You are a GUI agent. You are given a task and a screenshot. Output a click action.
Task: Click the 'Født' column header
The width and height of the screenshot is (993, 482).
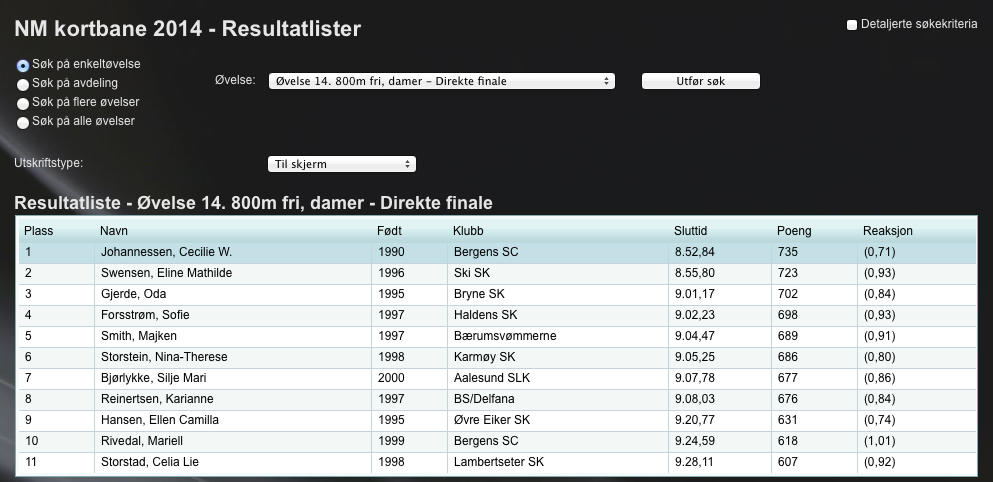tap(392, 231)
